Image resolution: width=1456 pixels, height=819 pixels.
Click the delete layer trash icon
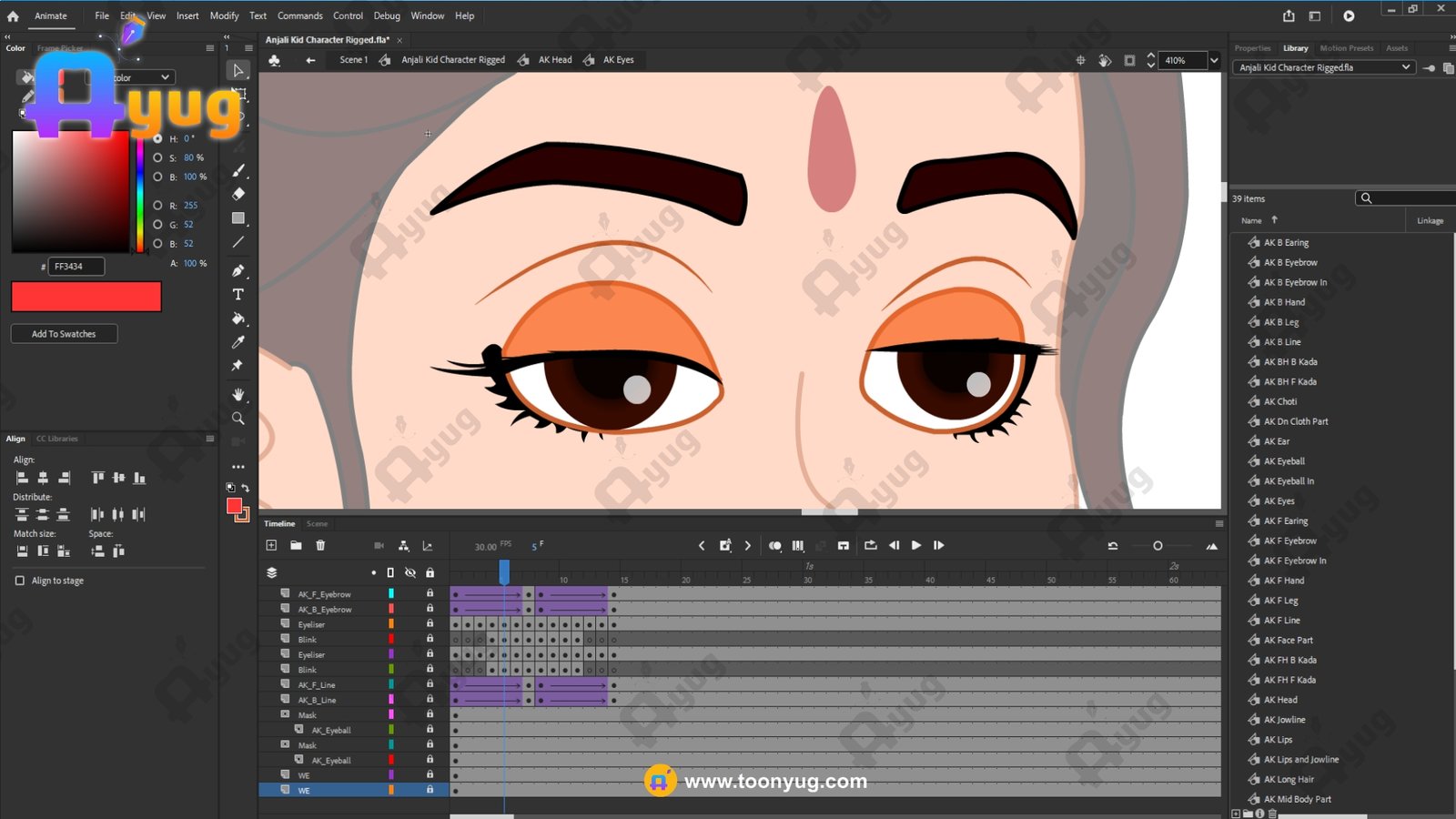320,545
